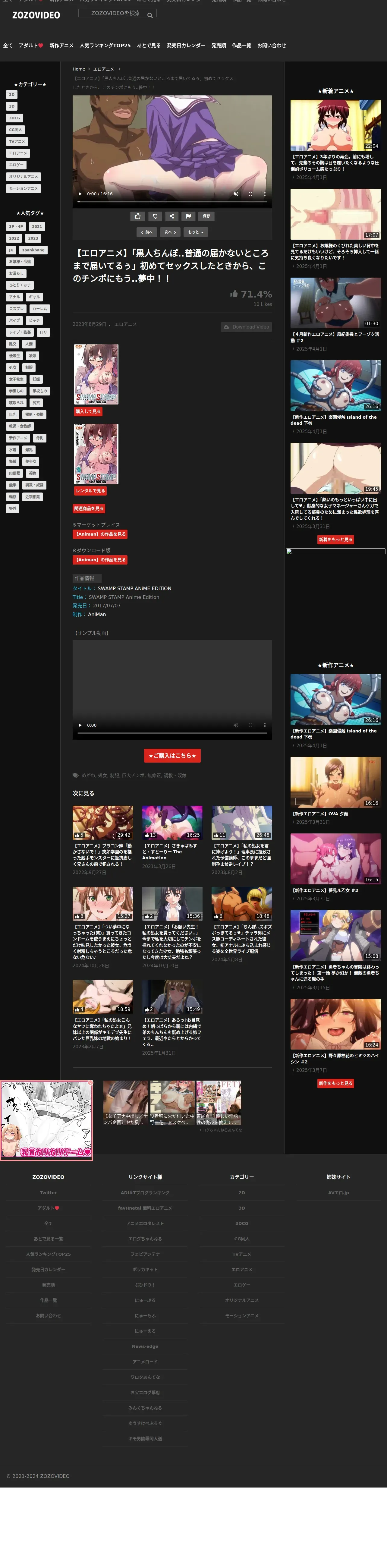Open the お問い合わせ nav item

click(271, 46)
